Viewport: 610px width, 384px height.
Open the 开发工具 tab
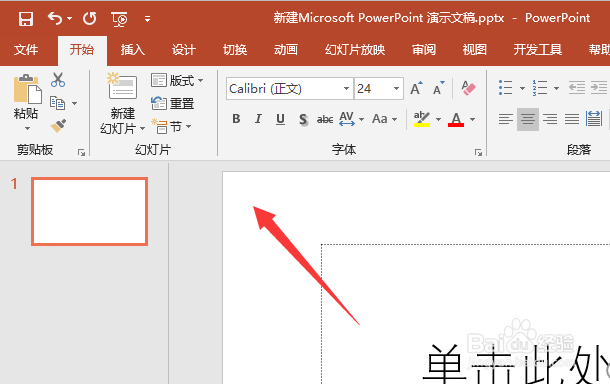pyautogui.click(x=538, y=50)
